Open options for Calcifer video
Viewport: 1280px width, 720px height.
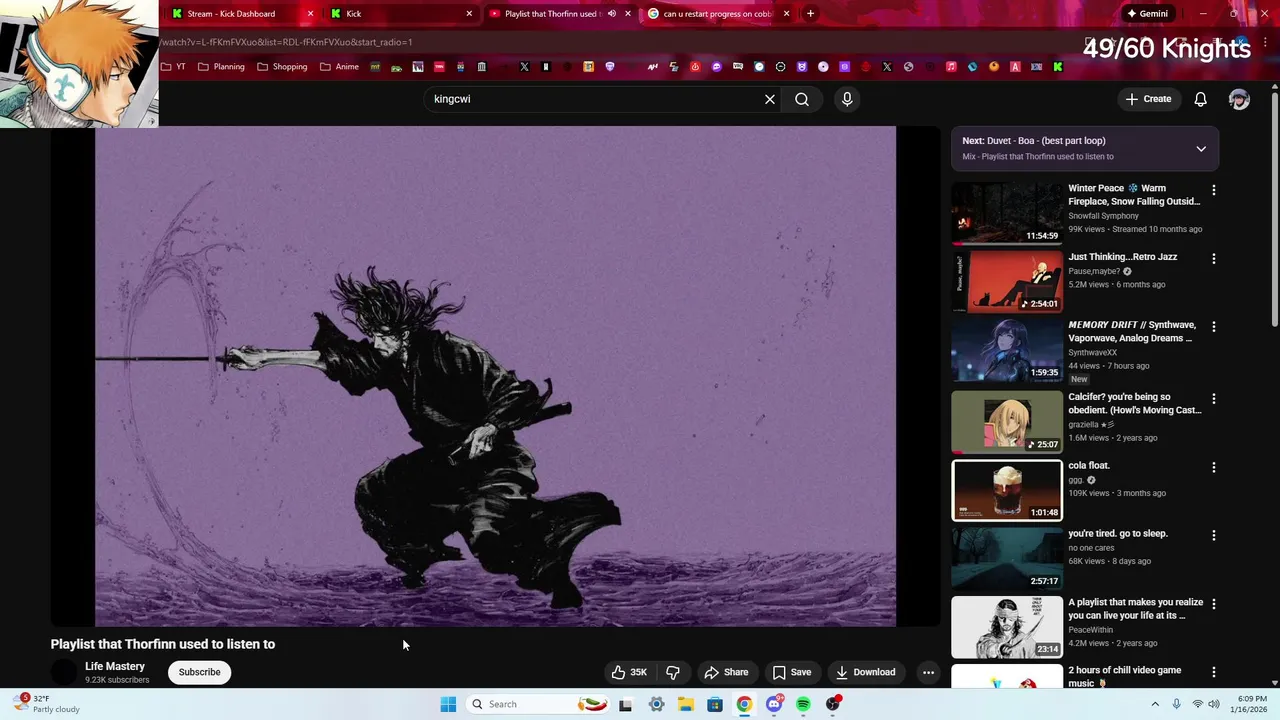tap(1214, 398)
